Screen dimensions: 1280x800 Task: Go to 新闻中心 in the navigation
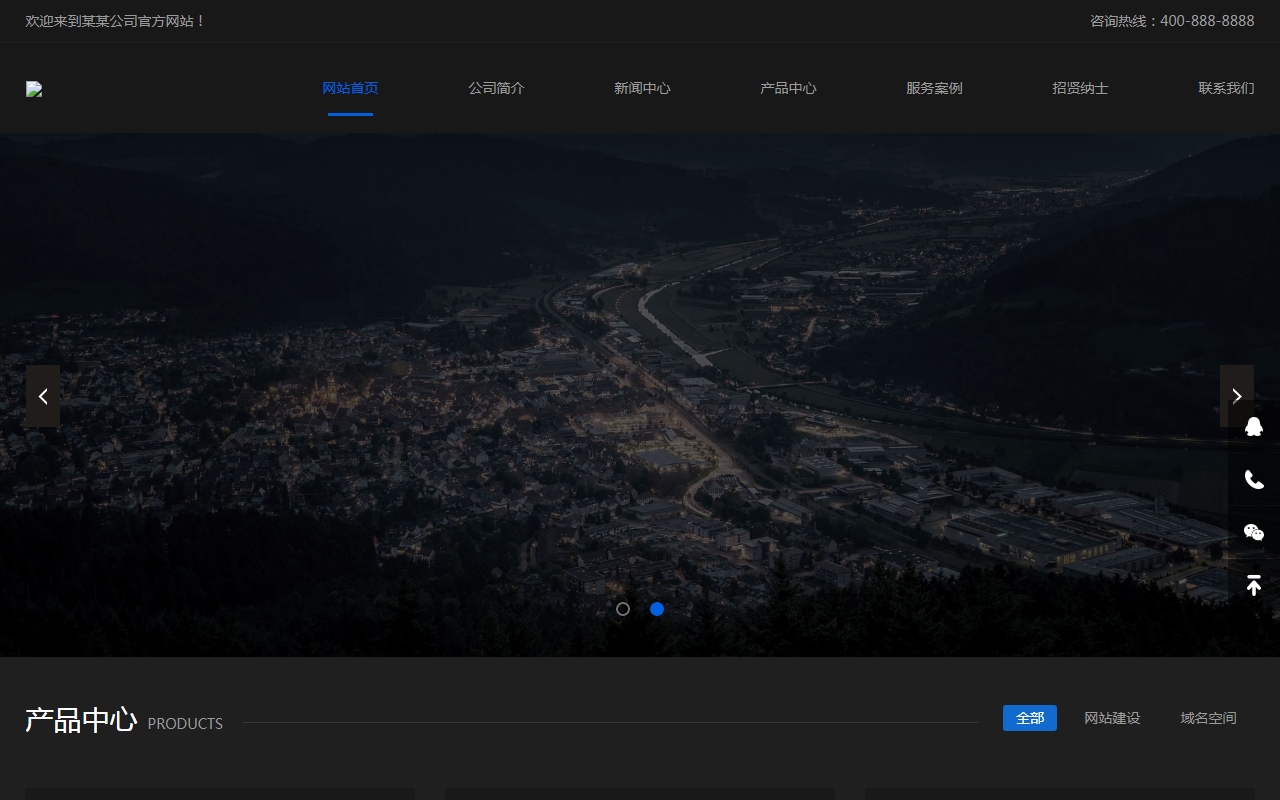[642, 88]
